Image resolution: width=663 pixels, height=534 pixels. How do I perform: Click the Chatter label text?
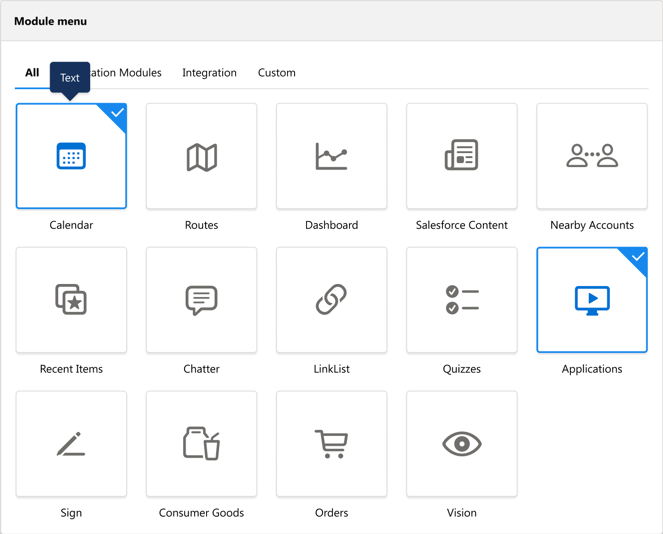tap(201, 369)
